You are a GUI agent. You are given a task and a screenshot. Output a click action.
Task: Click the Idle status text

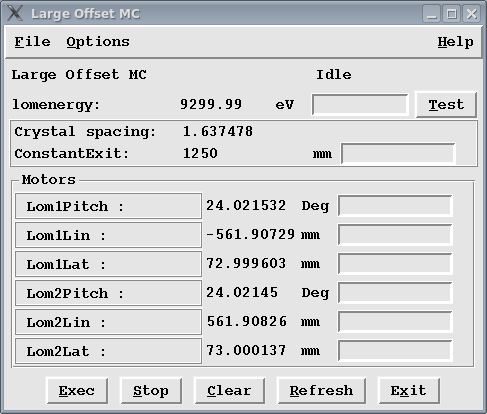click(334, 75)
